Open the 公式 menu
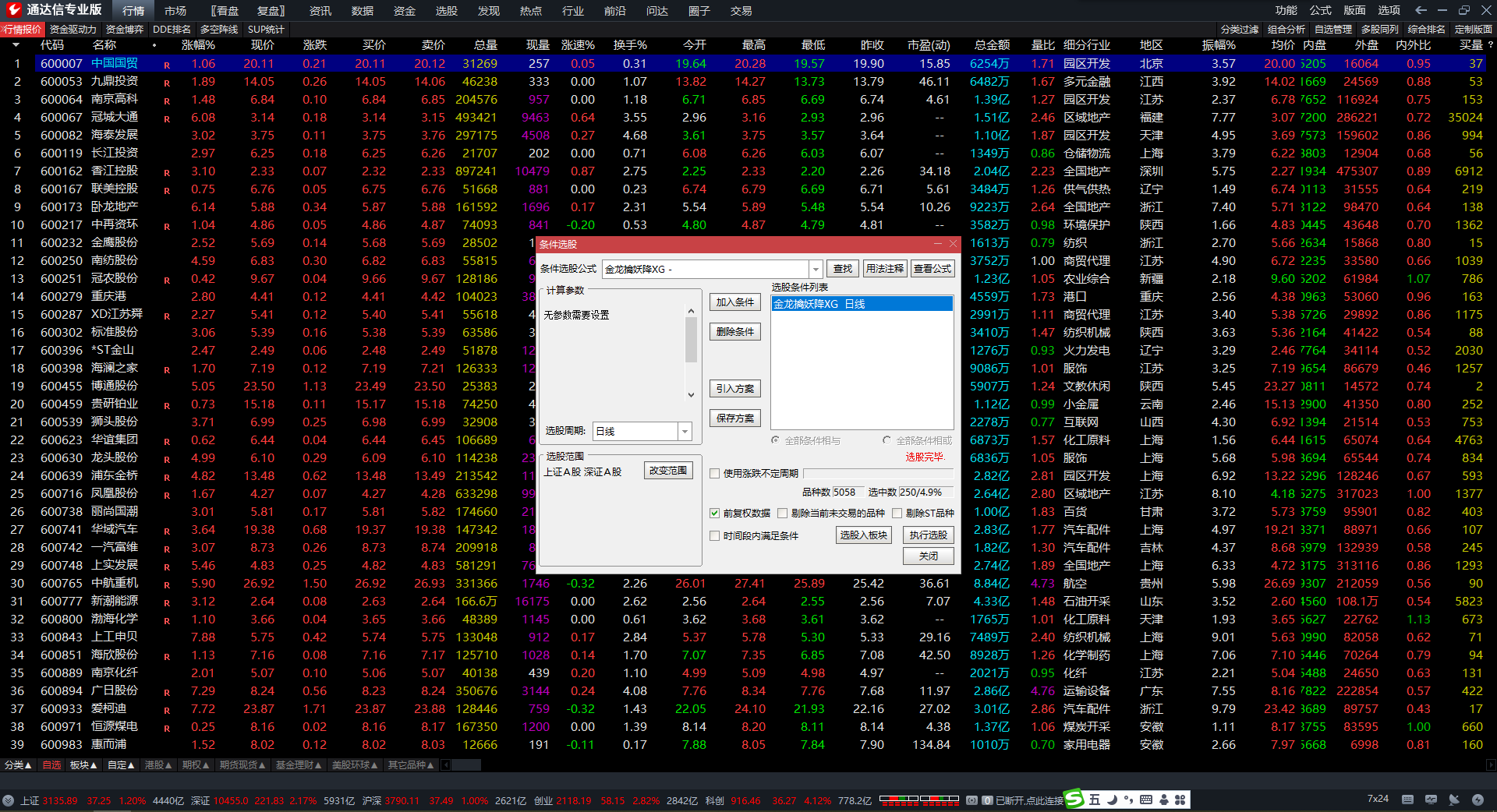Screen dimensions: 1497x812 click(1320, 10)
